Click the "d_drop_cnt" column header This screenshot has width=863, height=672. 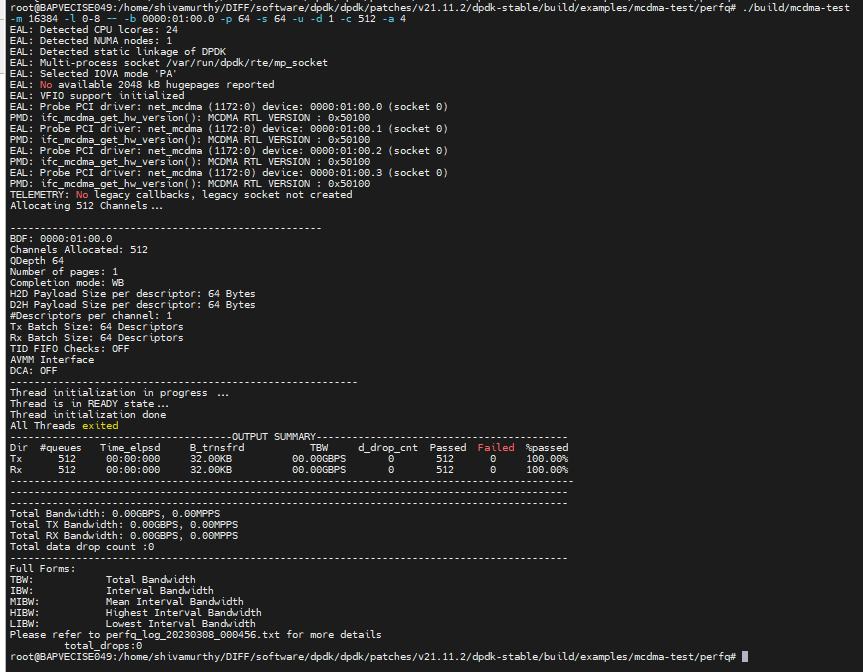point(388,448)
